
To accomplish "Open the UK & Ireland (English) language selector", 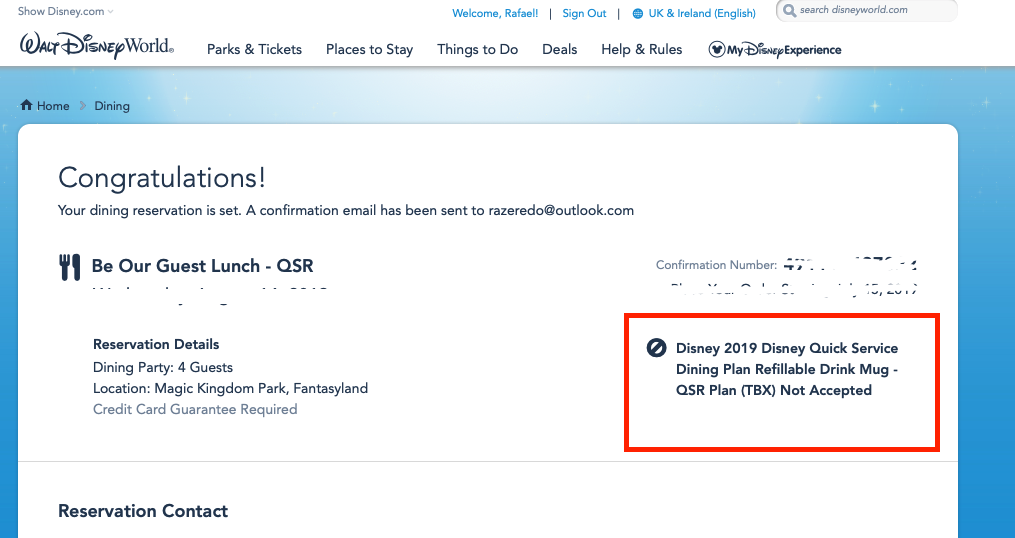I will (x=701, y=14).
